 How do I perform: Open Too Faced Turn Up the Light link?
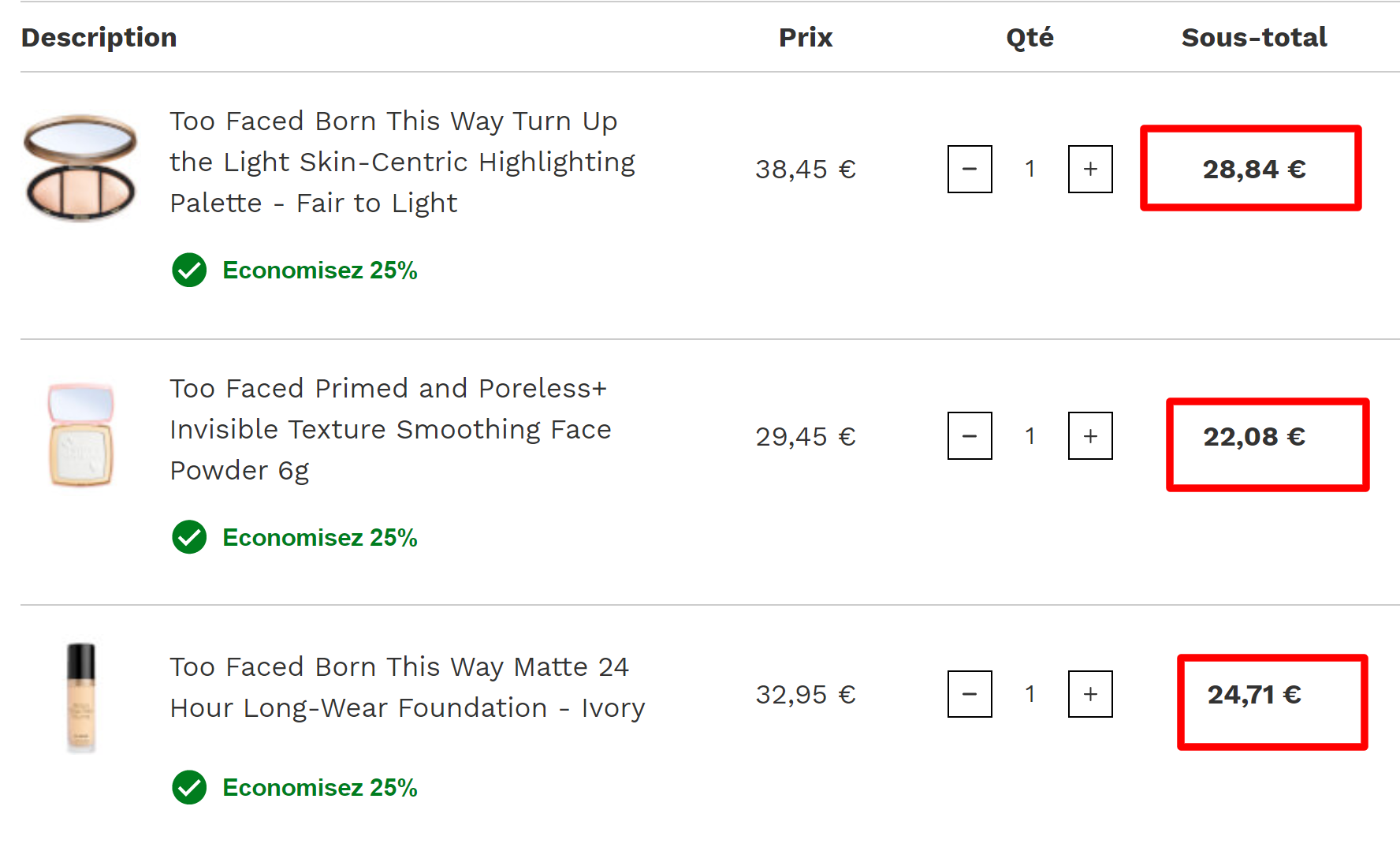[402, 162]
